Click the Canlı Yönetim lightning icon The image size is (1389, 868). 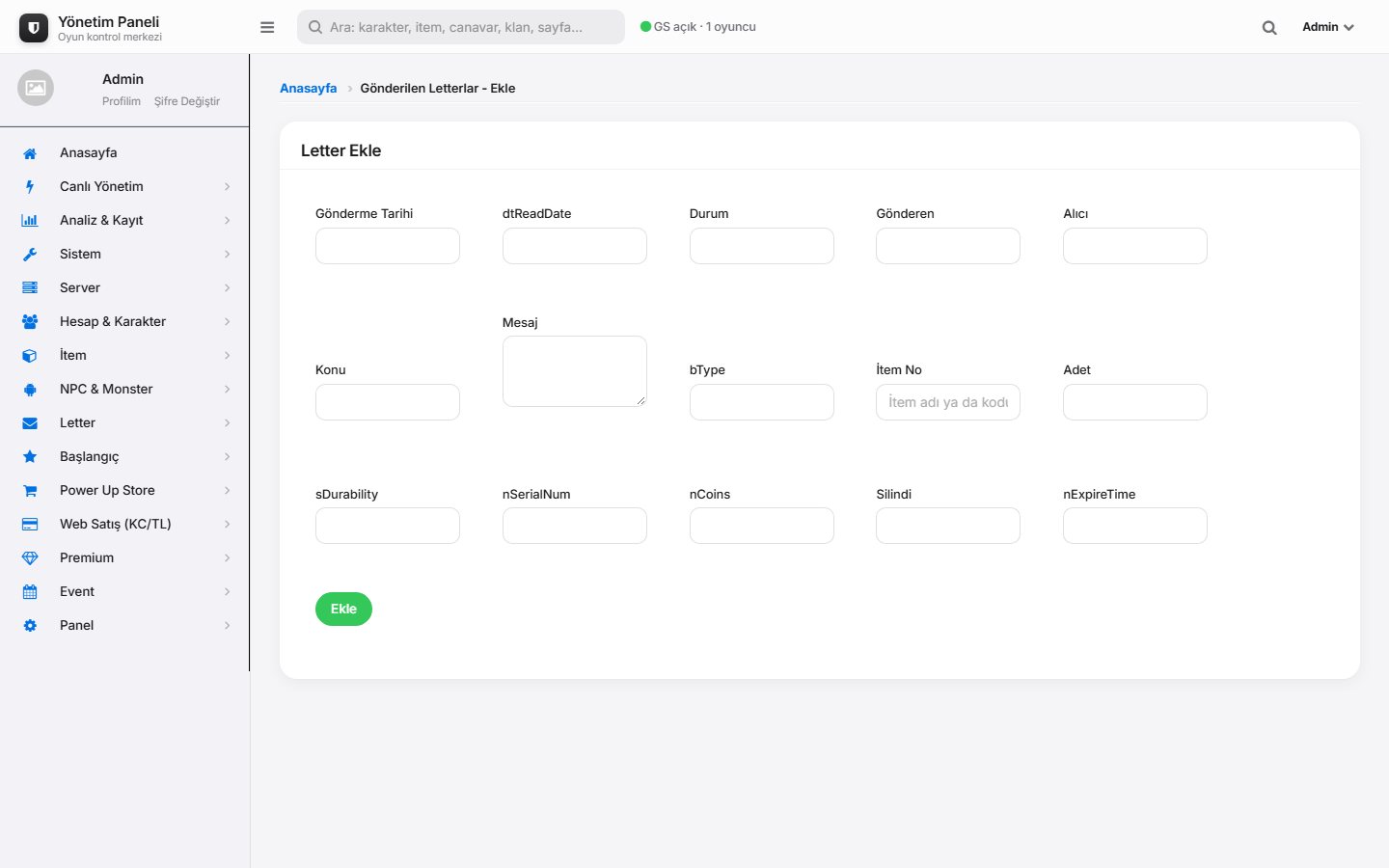tap(30, 187)
